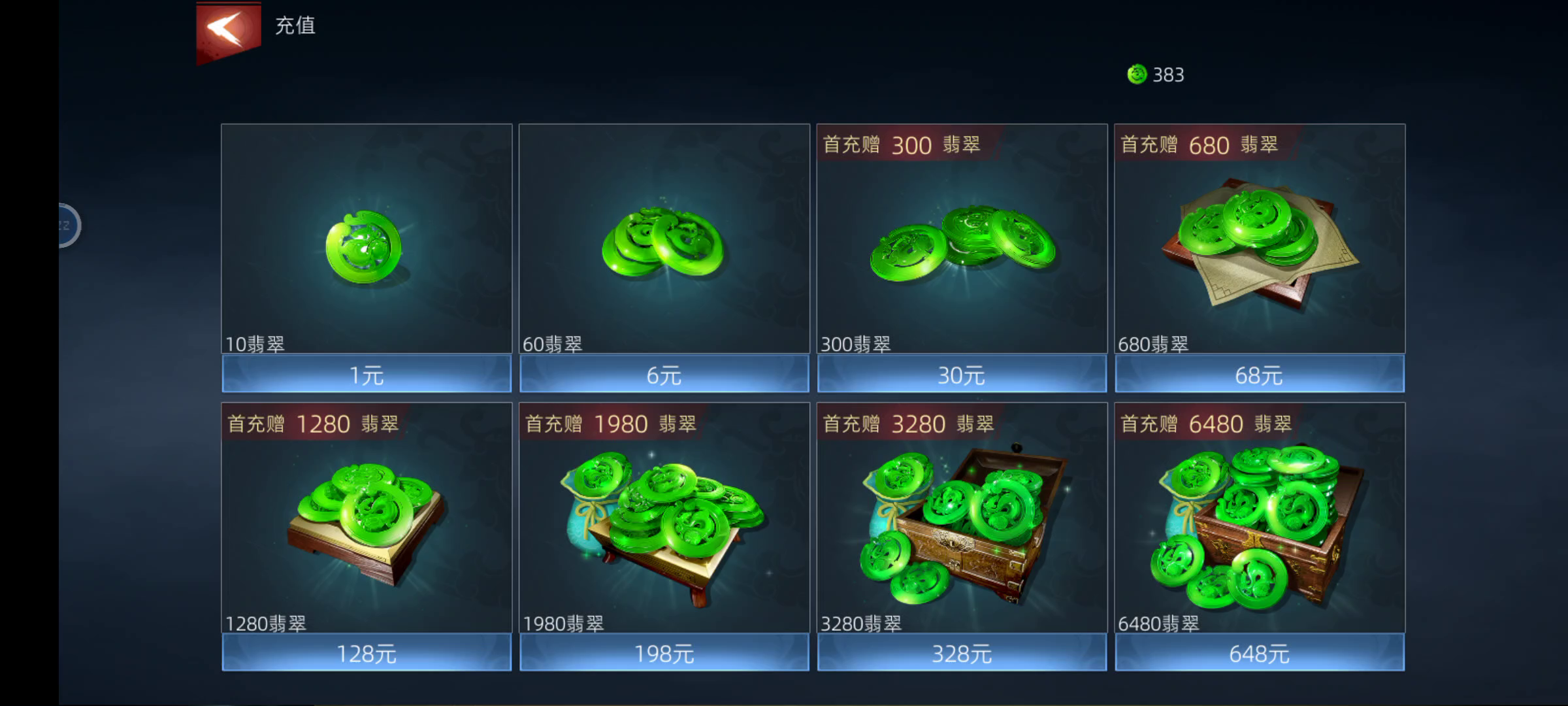Purchase the 68元 package

[x=1260, y=374]
